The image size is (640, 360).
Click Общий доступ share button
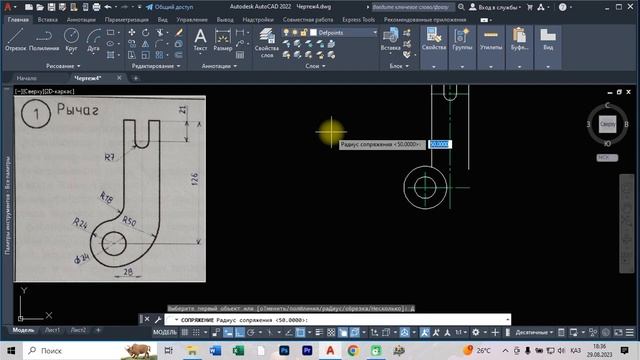tap(169, 7)
